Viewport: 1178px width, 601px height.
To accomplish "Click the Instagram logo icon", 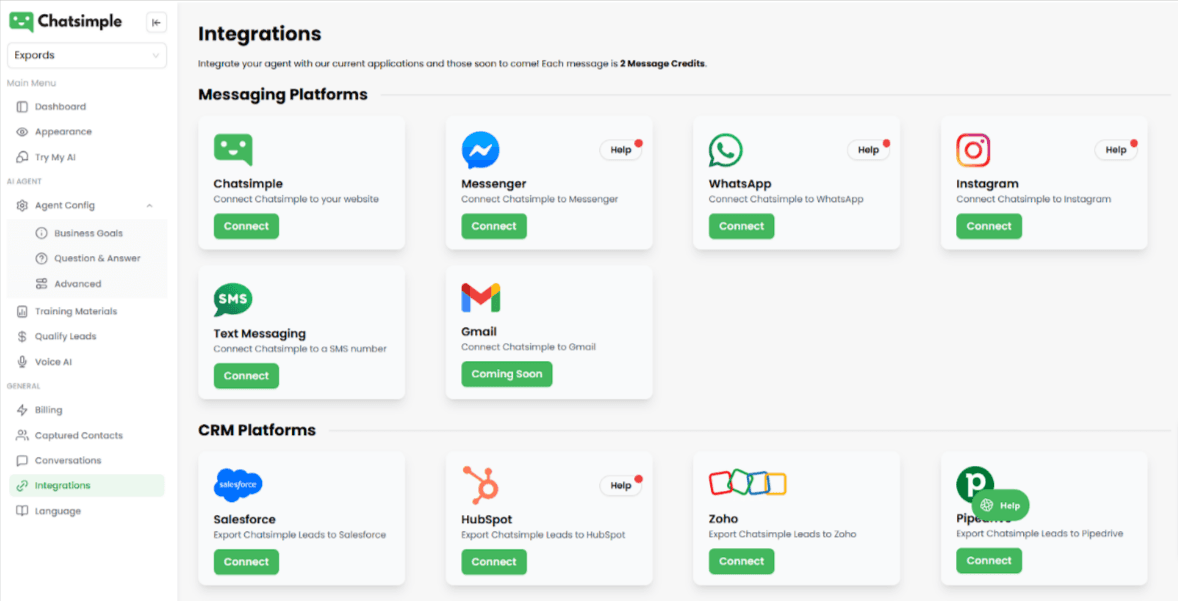I will click(973, 150).
